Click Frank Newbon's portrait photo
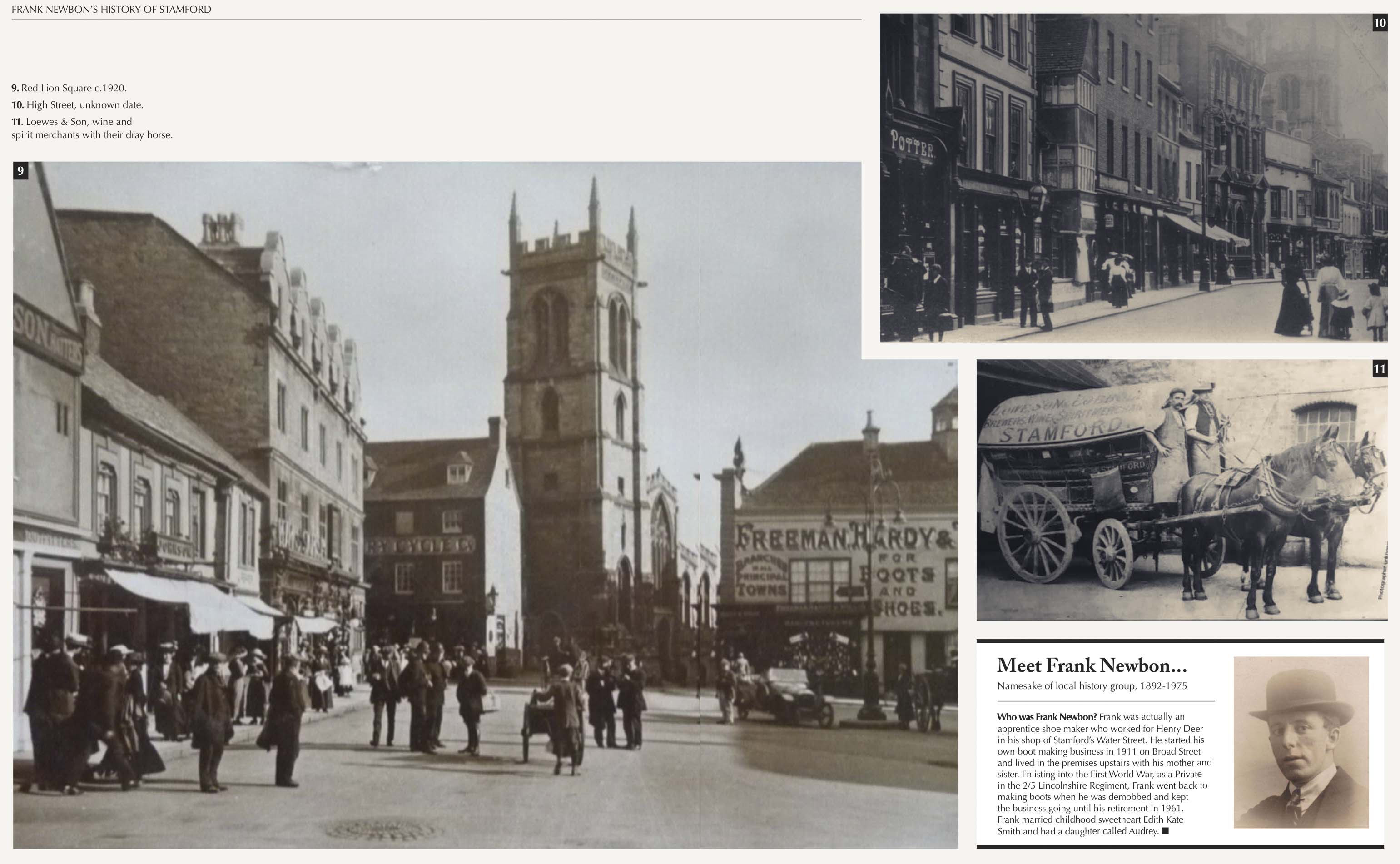Viewport: 1400px width, 864px height. (1301, 742)
